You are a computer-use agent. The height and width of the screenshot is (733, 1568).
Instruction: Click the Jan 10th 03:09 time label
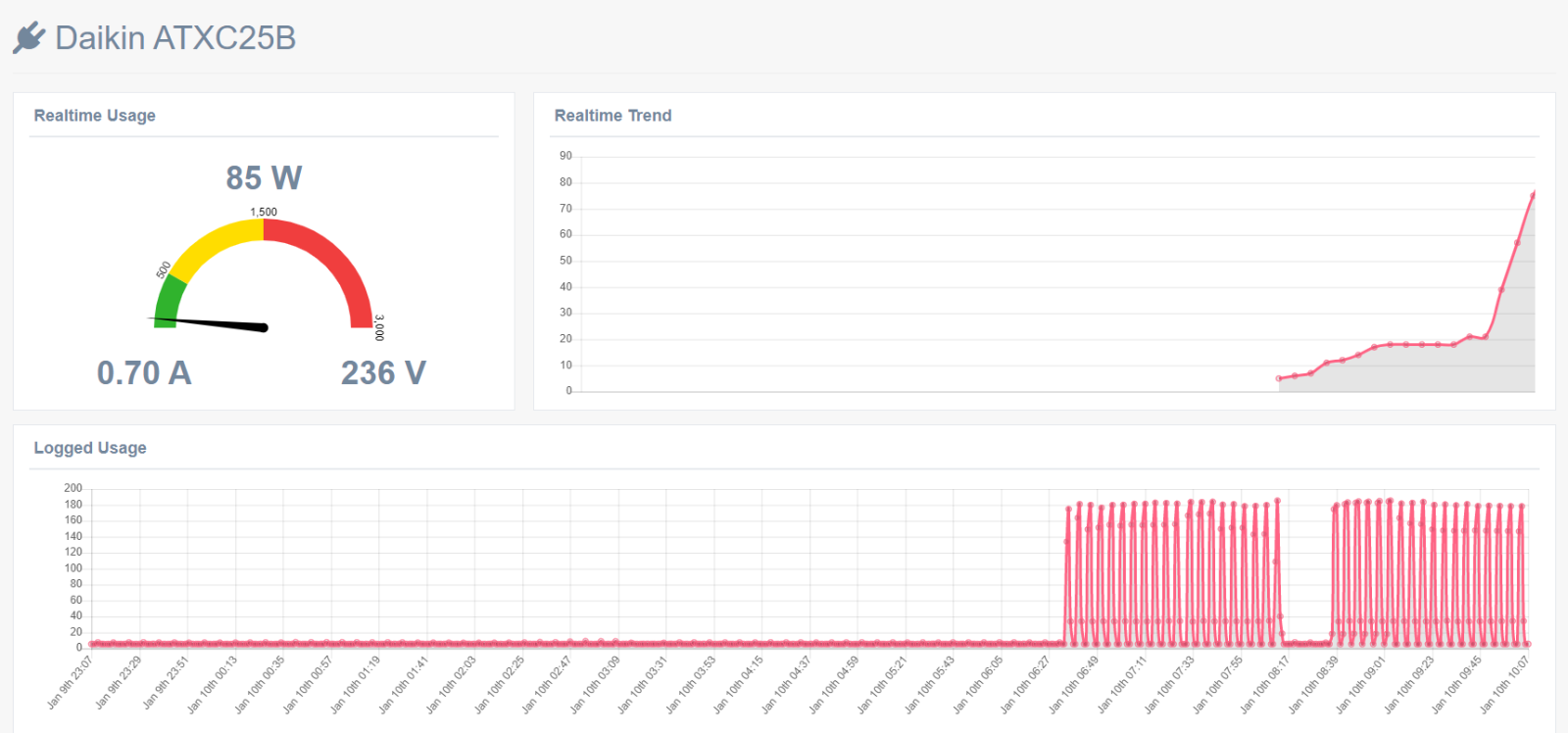tap(596, 684)
